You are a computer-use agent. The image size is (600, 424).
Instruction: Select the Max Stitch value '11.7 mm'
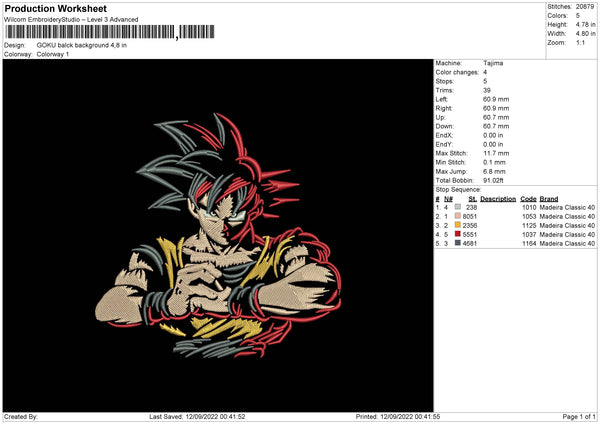(496, 153)
